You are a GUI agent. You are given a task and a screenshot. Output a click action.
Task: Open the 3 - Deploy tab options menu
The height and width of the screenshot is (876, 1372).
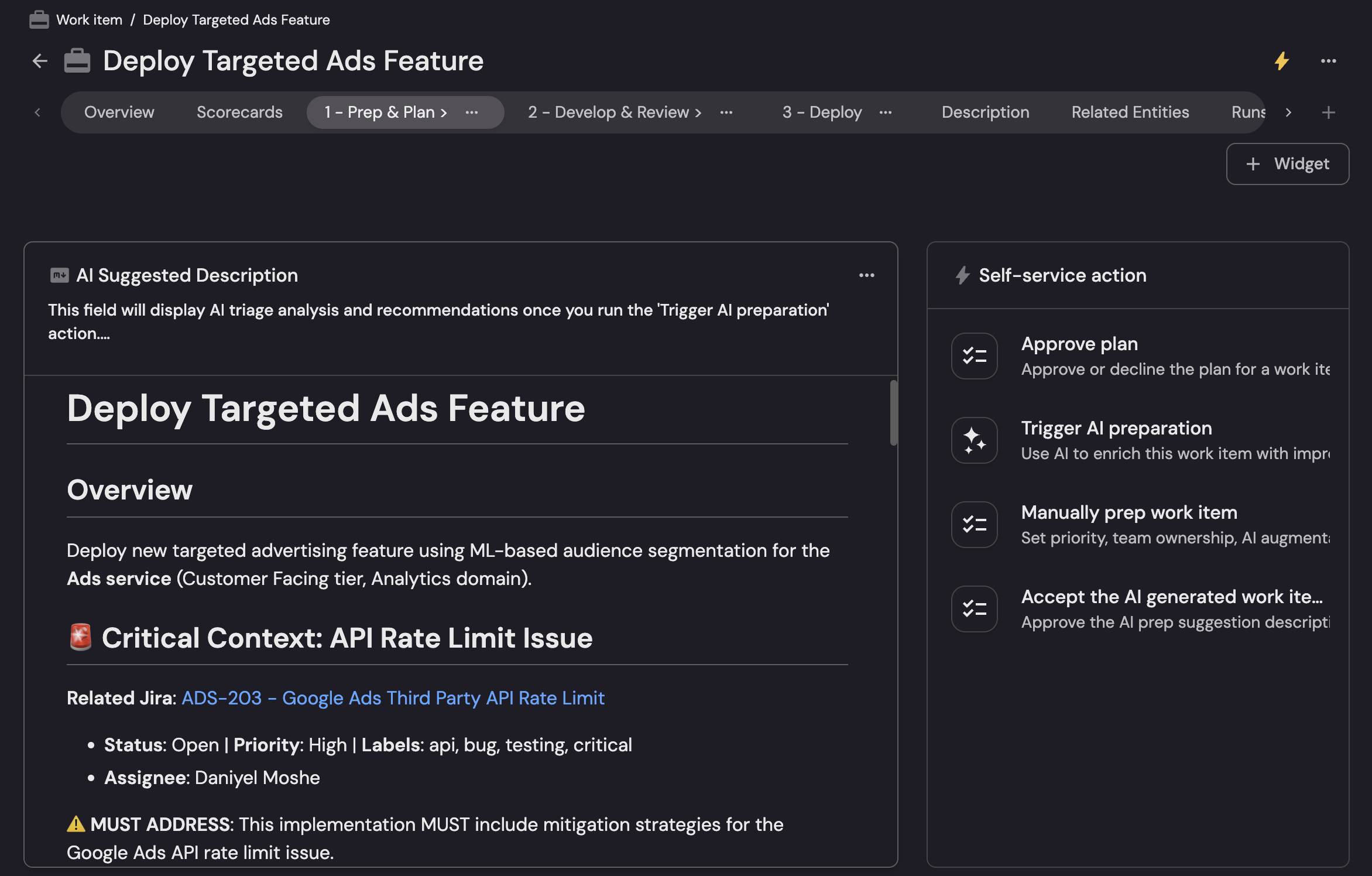tap(885, 112)
